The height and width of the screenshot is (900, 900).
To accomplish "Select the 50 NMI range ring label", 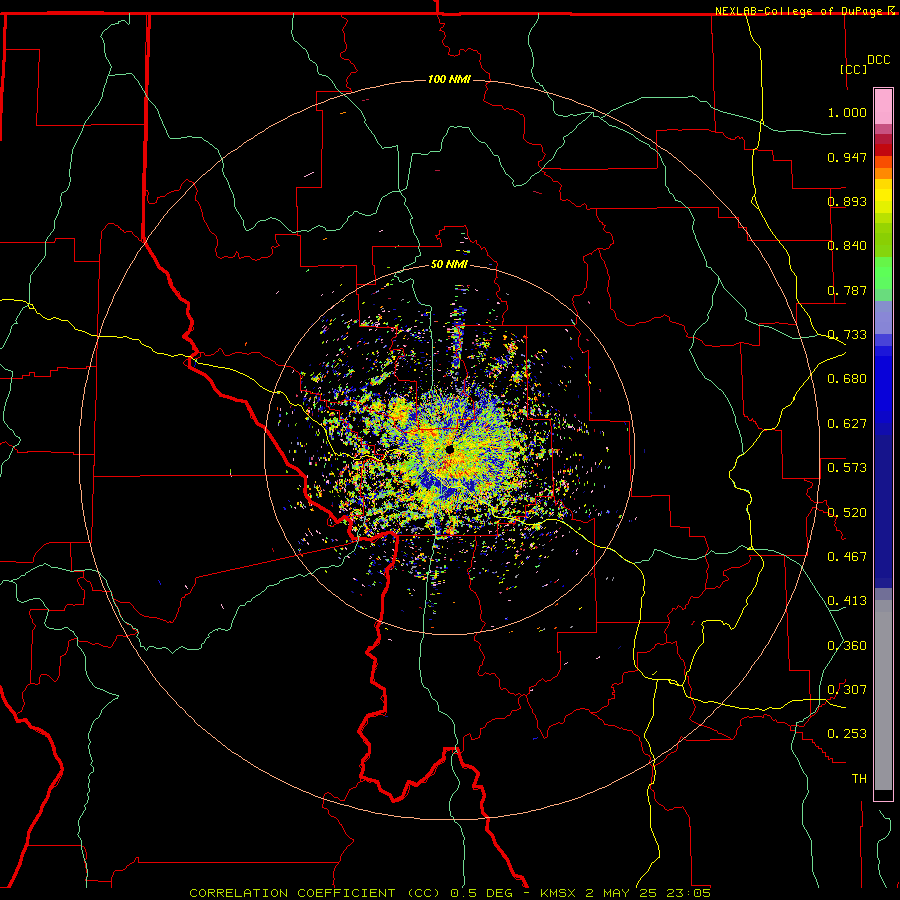I will coord(449,264).
